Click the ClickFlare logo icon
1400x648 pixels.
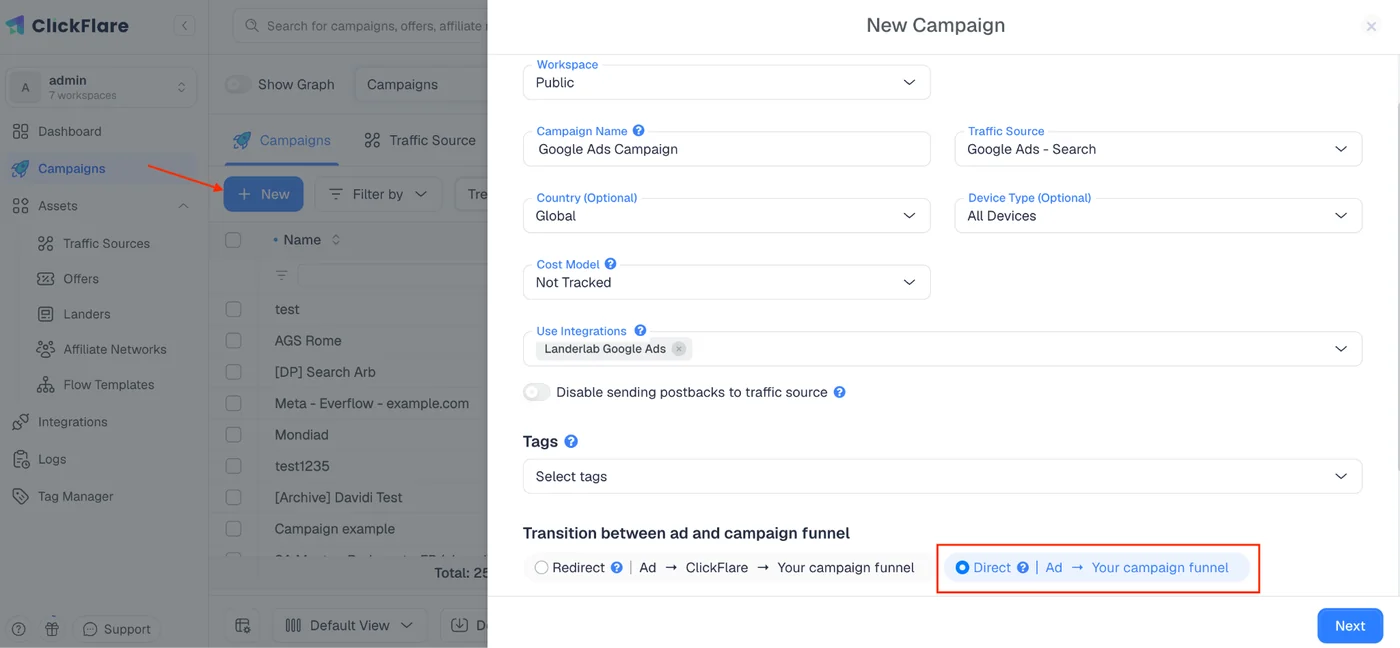point(16,25)
